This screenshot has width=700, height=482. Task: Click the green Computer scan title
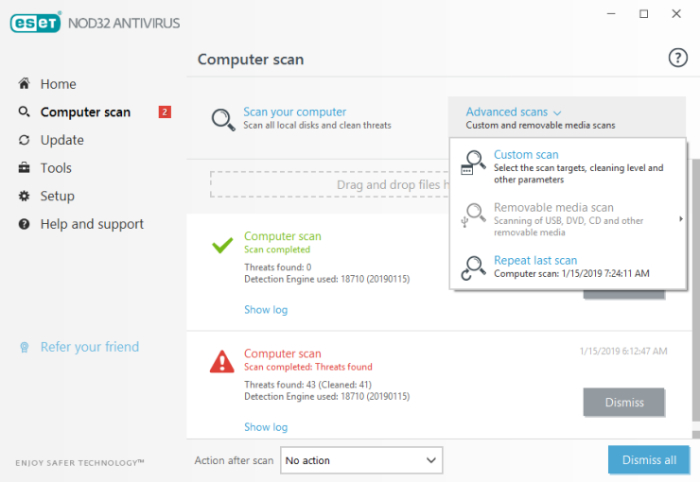283,236
